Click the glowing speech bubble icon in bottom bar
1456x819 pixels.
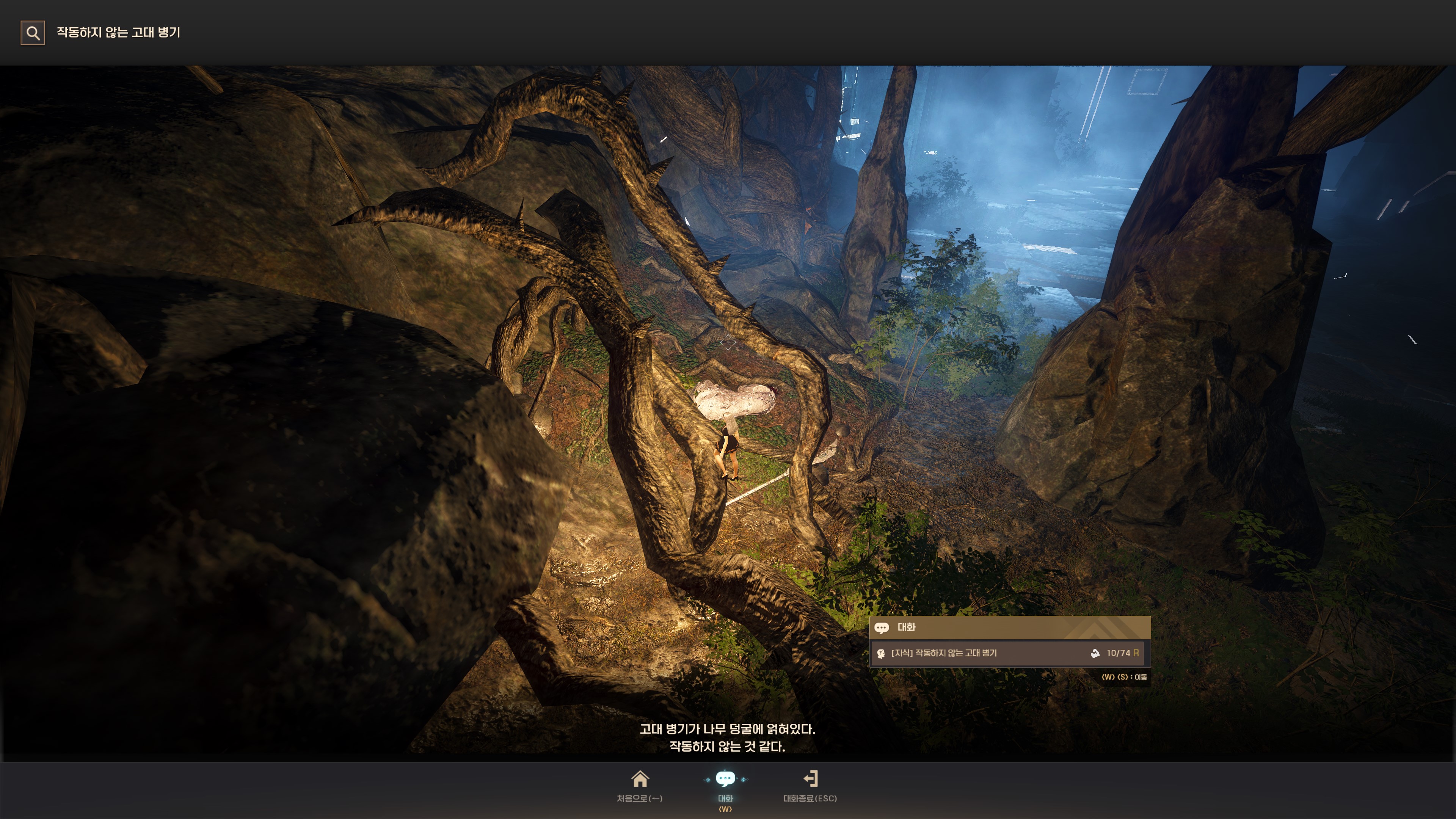(725, 779)
